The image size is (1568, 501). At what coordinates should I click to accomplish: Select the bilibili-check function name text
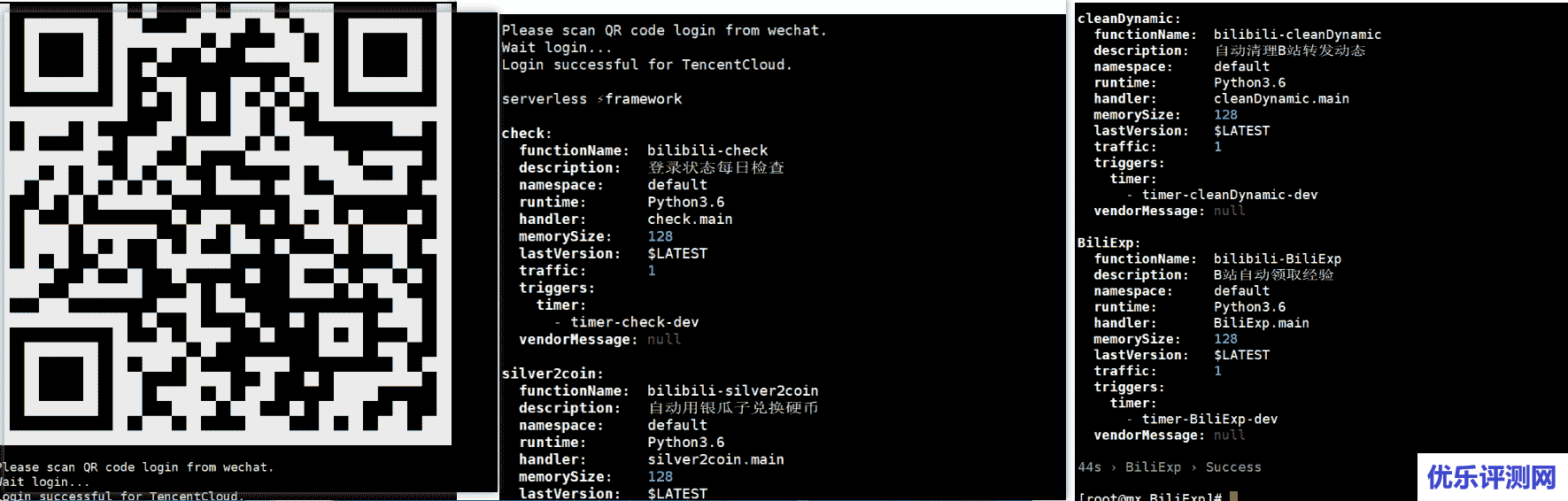[x=707, y=150]
